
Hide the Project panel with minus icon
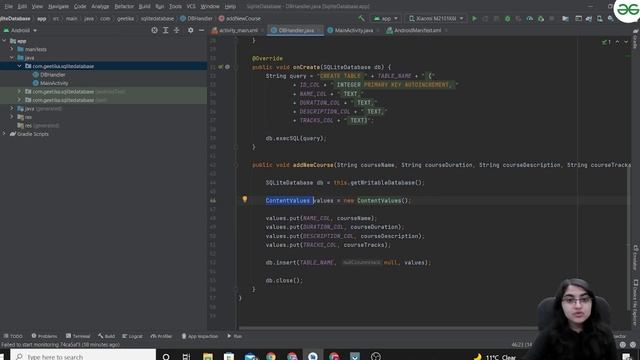click(201, 30)
